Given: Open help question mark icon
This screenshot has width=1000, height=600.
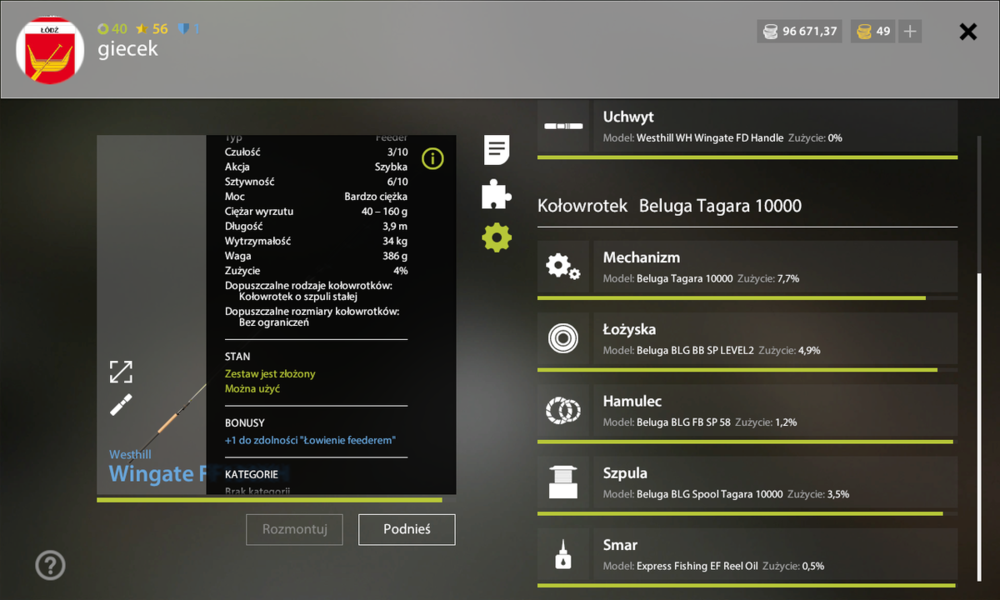Looking at the screenshot, I should [50, 565].
